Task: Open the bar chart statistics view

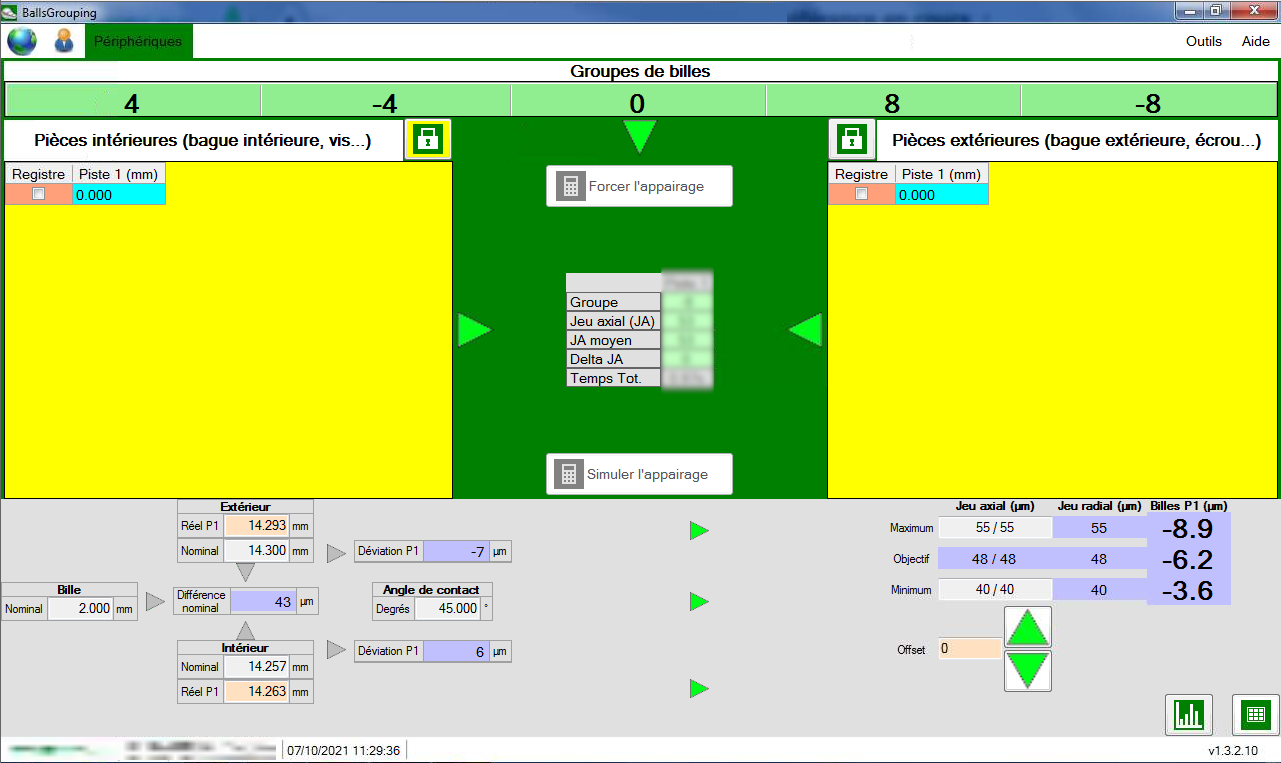Action: [1190, 715]
